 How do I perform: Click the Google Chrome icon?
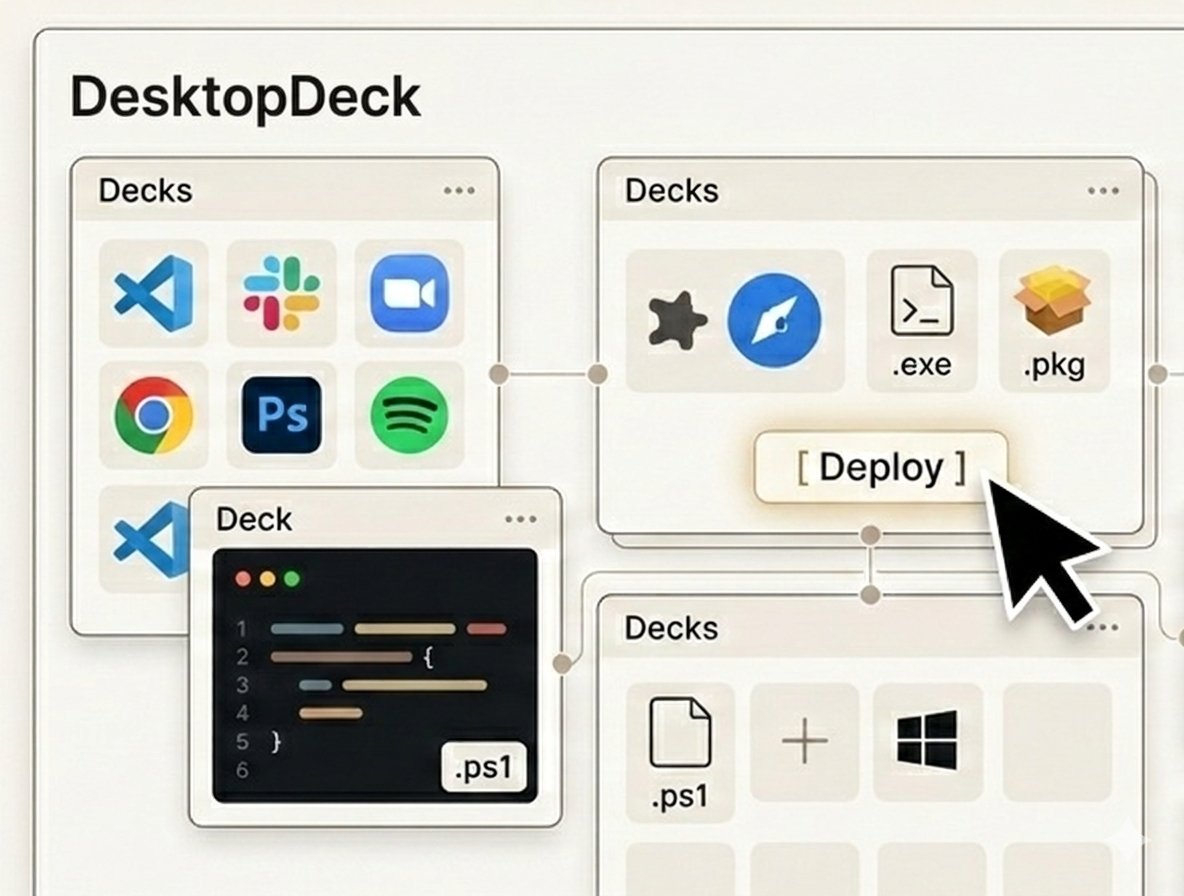(x=154, y=414)
